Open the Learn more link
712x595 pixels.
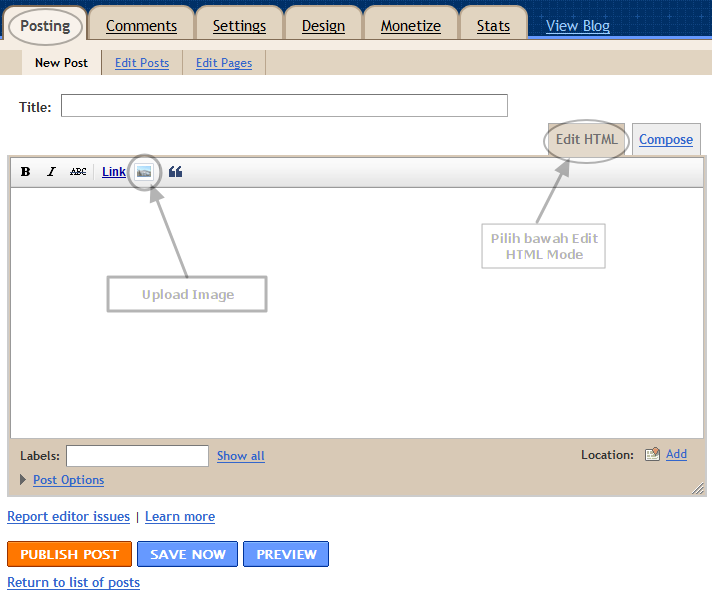[x=180, y=516]
